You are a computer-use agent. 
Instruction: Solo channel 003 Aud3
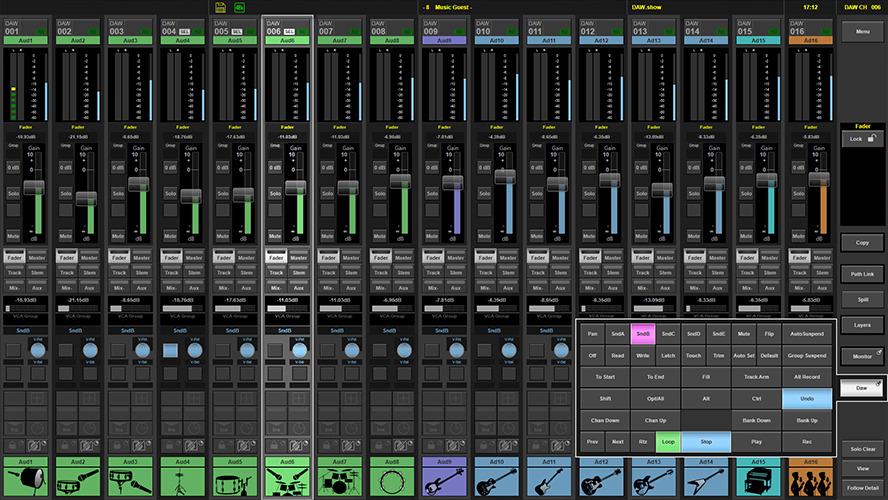[x=117, y=192]
